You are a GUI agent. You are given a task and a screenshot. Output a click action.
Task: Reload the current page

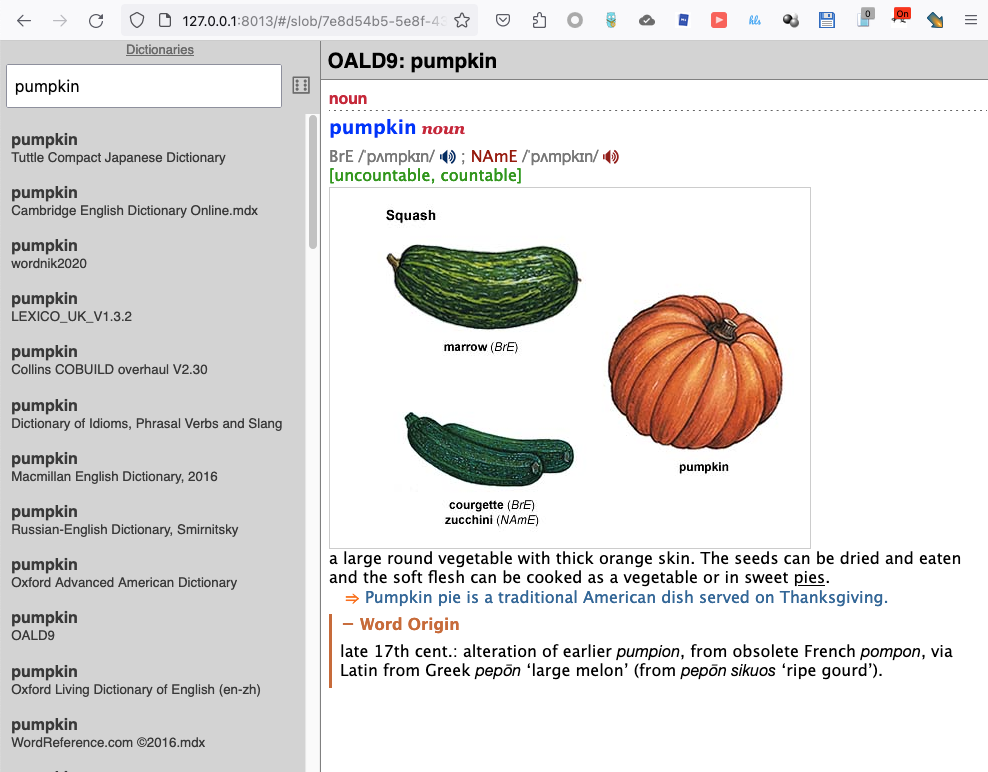coord(96,20)
